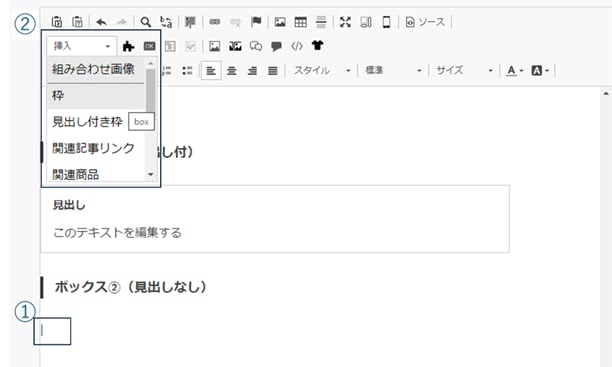The image size is (612, 367).
Task: Click the paste as plain text icon
Action: 78,22
